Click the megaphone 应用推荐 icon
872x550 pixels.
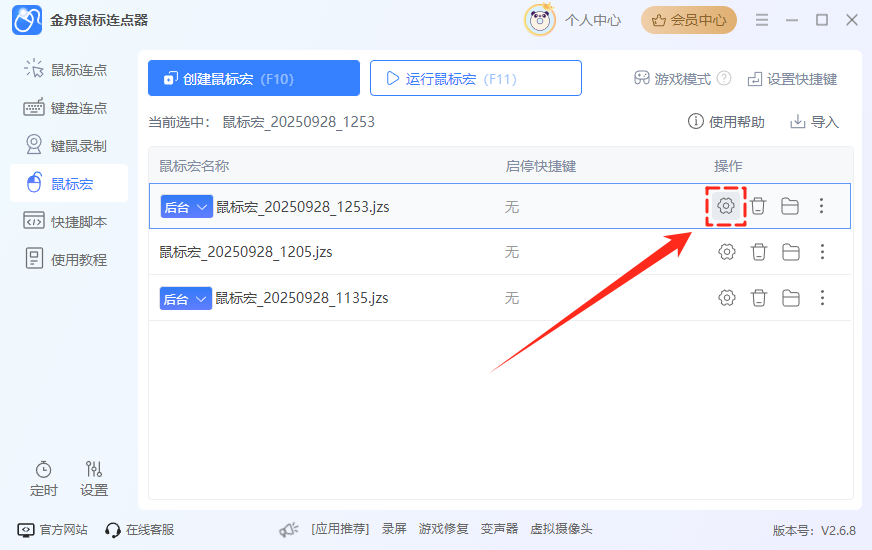pos(289,529)
